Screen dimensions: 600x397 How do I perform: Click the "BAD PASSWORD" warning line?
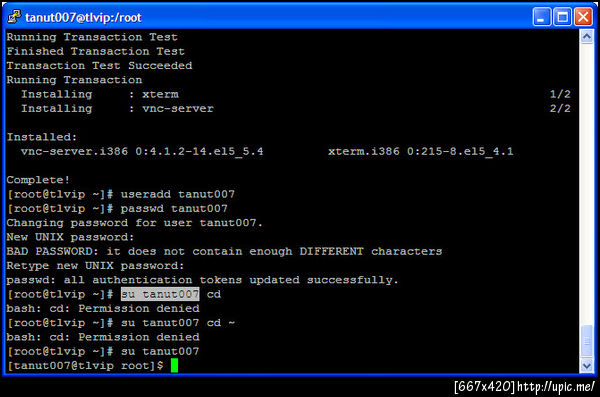(x=224, y=252)
